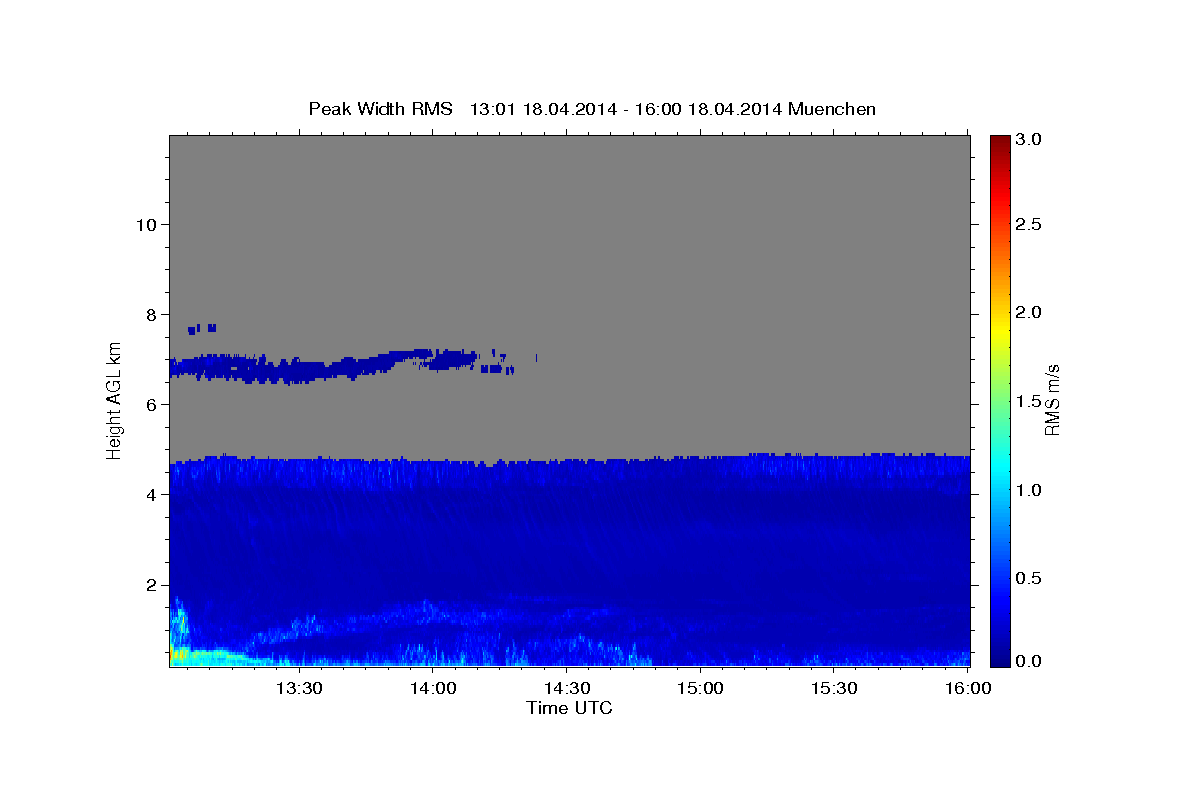Click the 15:30 time tick label

tap(834, 688)
